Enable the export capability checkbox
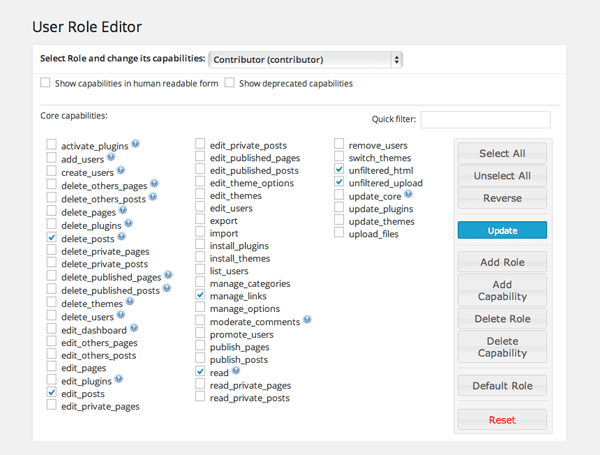Viewport: 600px width, 455px height. click(x=200, y=219)
